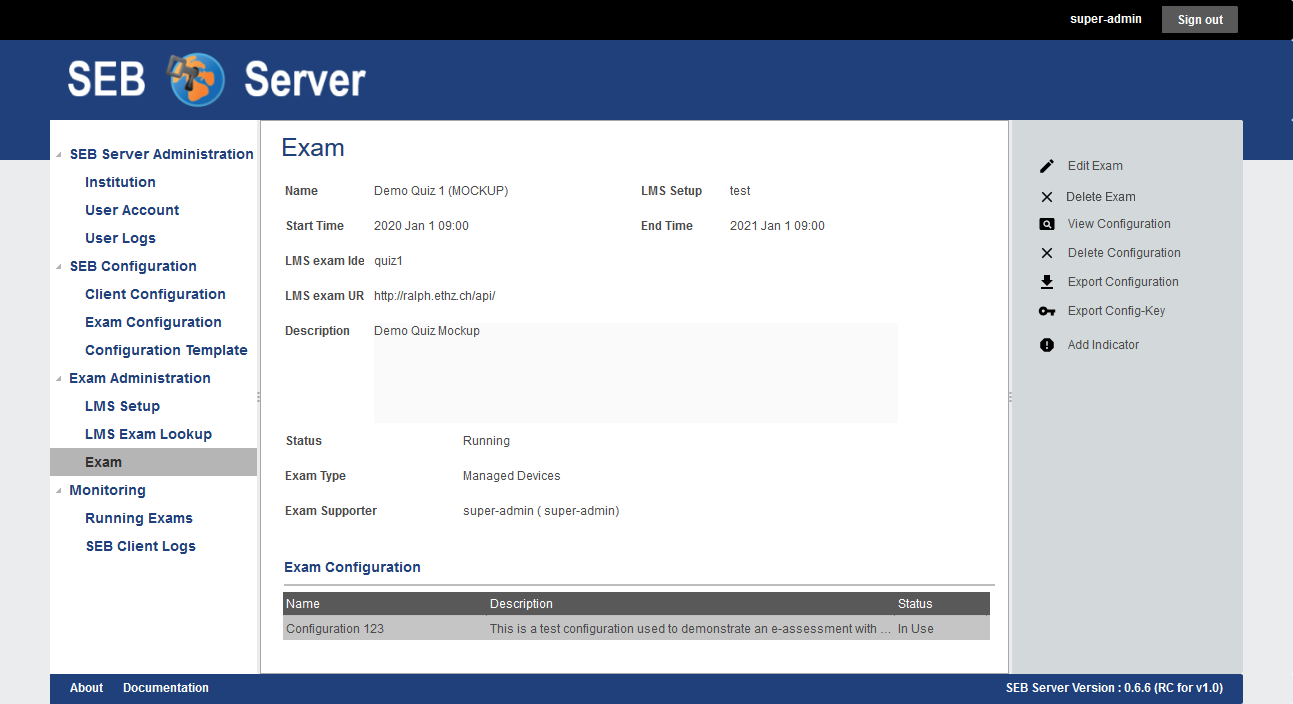Screen dimensions: 1293x704
Task: Click the pencil icon for Edit Exam
Action: click(1047, 166)
